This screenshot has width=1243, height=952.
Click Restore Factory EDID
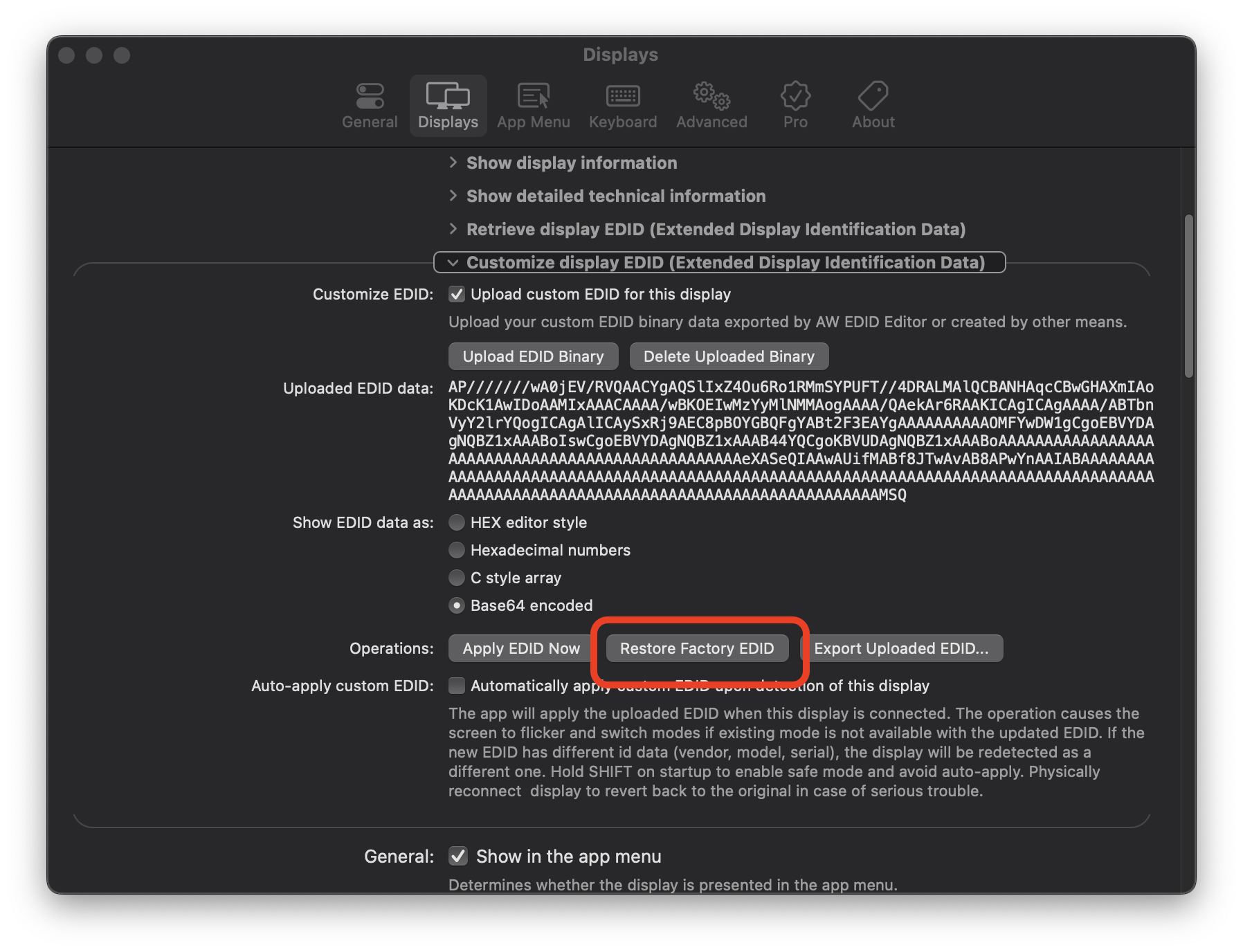[697, 648]
